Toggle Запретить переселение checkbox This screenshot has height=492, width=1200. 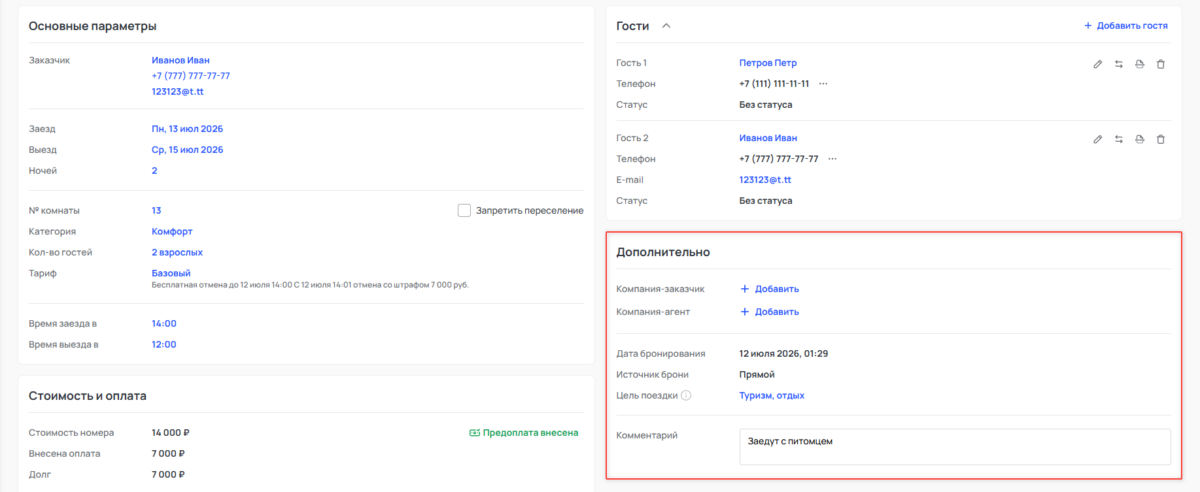coord(464,210)
